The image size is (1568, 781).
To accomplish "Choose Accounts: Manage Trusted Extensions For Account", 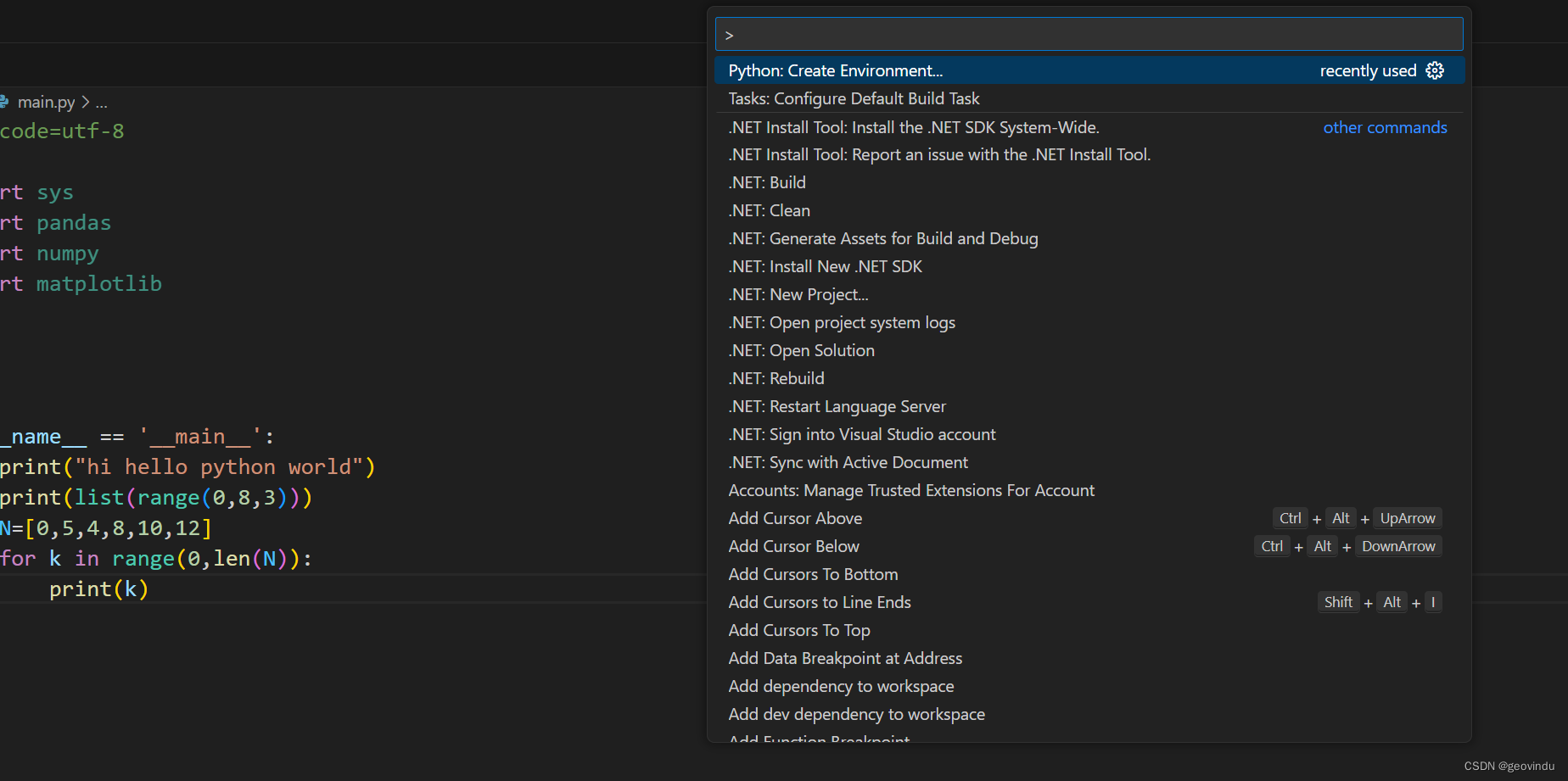I will click(911, 490).
